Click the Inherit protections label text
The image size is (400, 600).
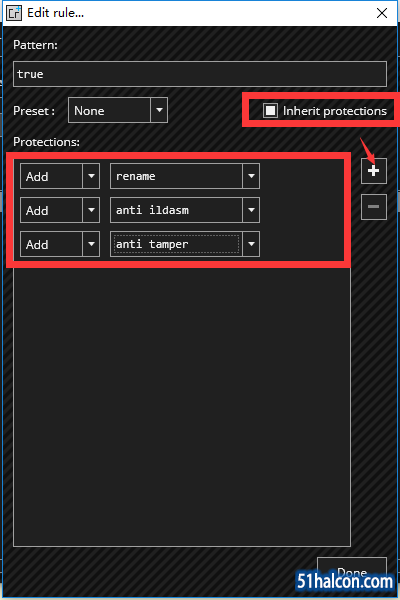click(x=335, y=111)
